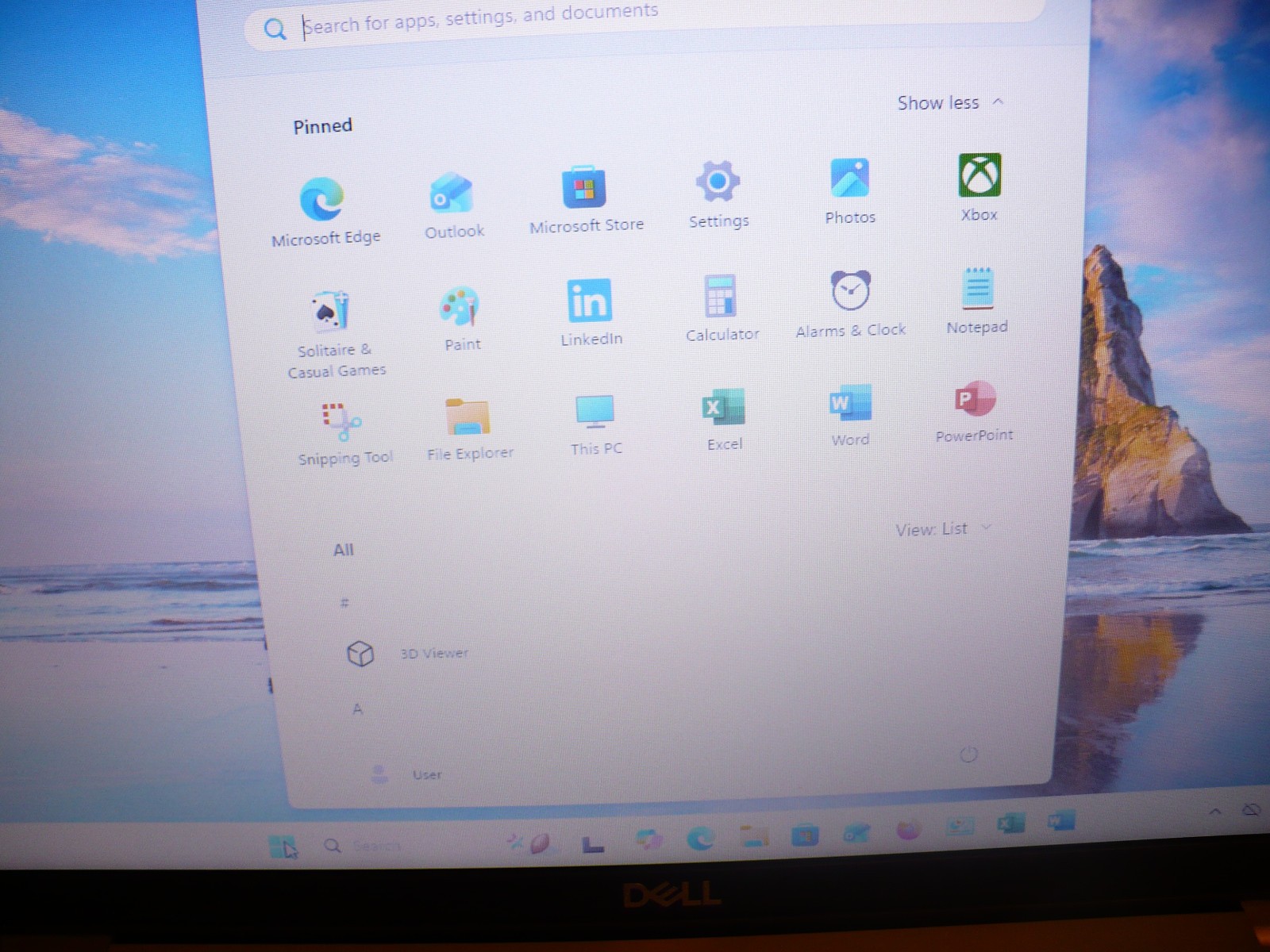Screen dimensions: 1270x952
Task: Open Copilot from the taskbar
Action: (x=648, y=839)
